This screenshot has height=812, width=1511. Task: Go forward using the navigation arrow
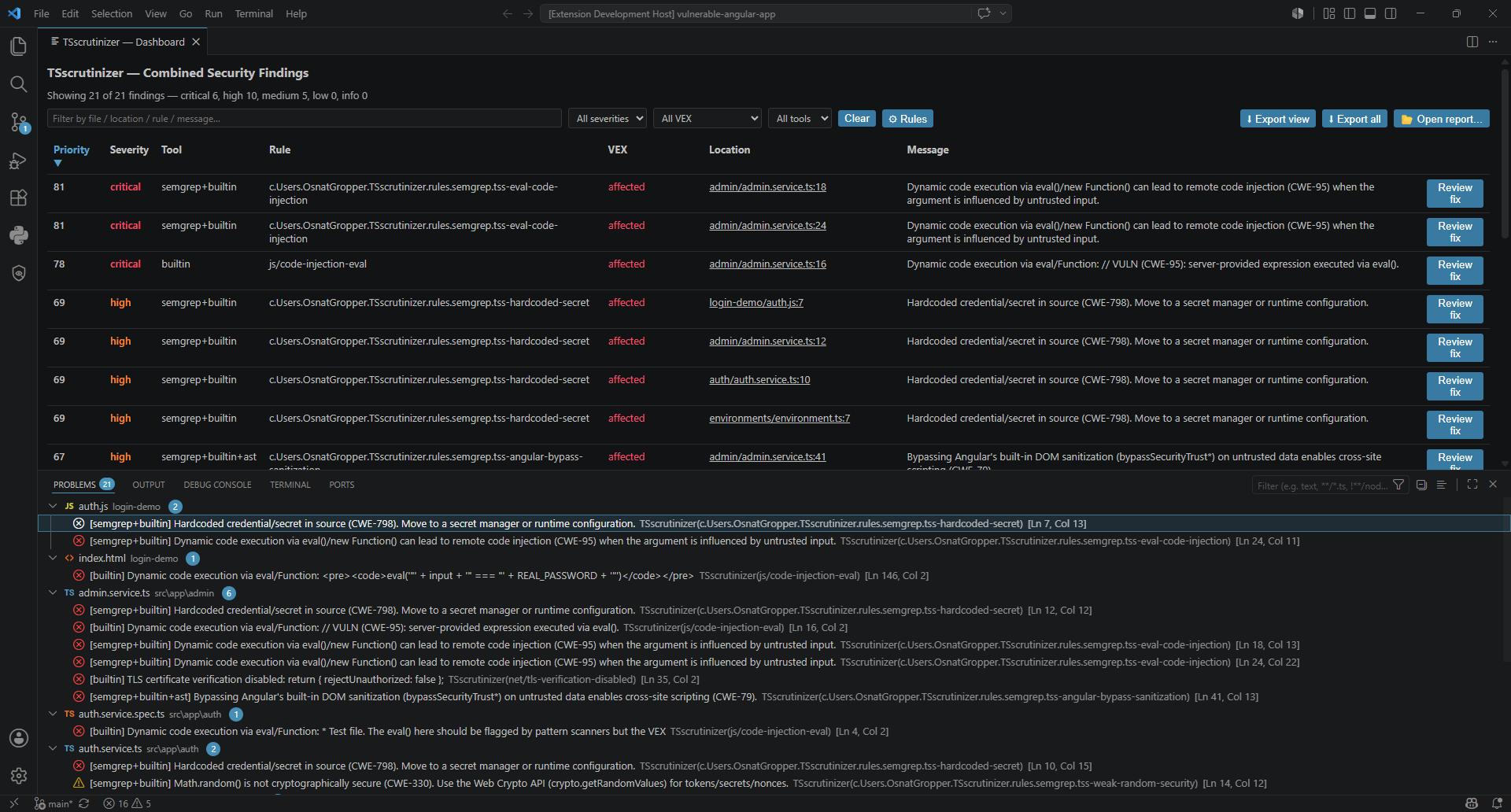coord(528,13)
